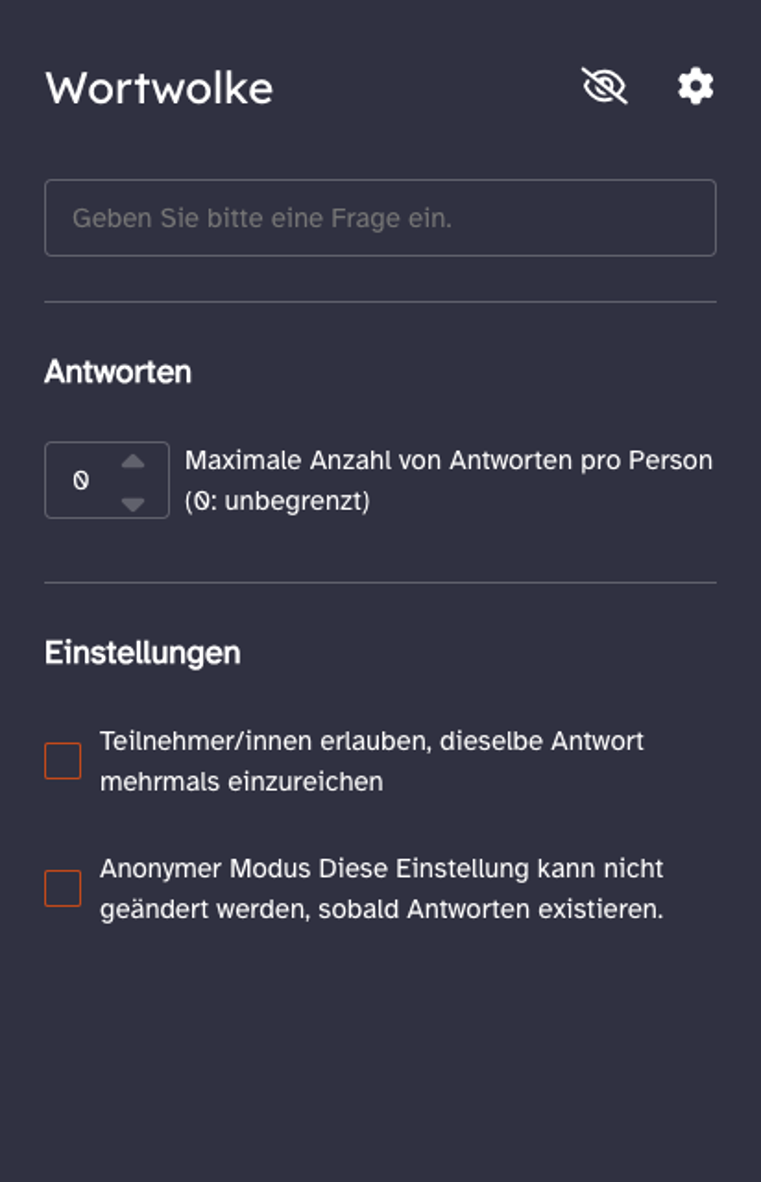764x1182 pixels.
Task: Toggle the crossed-out eye visibility icon
Action: (604, 87)
